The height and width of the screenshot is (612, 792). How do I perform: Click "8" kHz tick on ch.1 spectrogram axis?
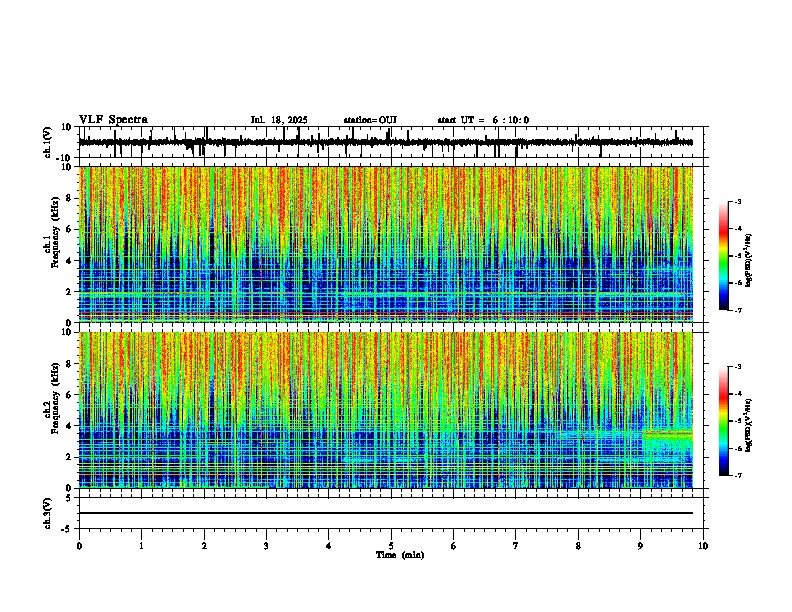pos(70,198)
